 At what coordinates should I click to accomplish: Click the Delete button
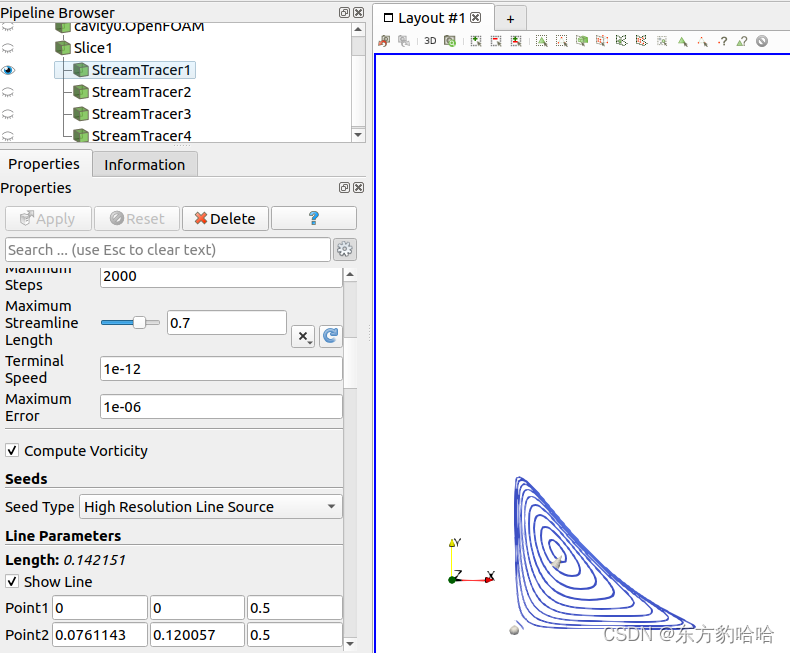point(225,219)
